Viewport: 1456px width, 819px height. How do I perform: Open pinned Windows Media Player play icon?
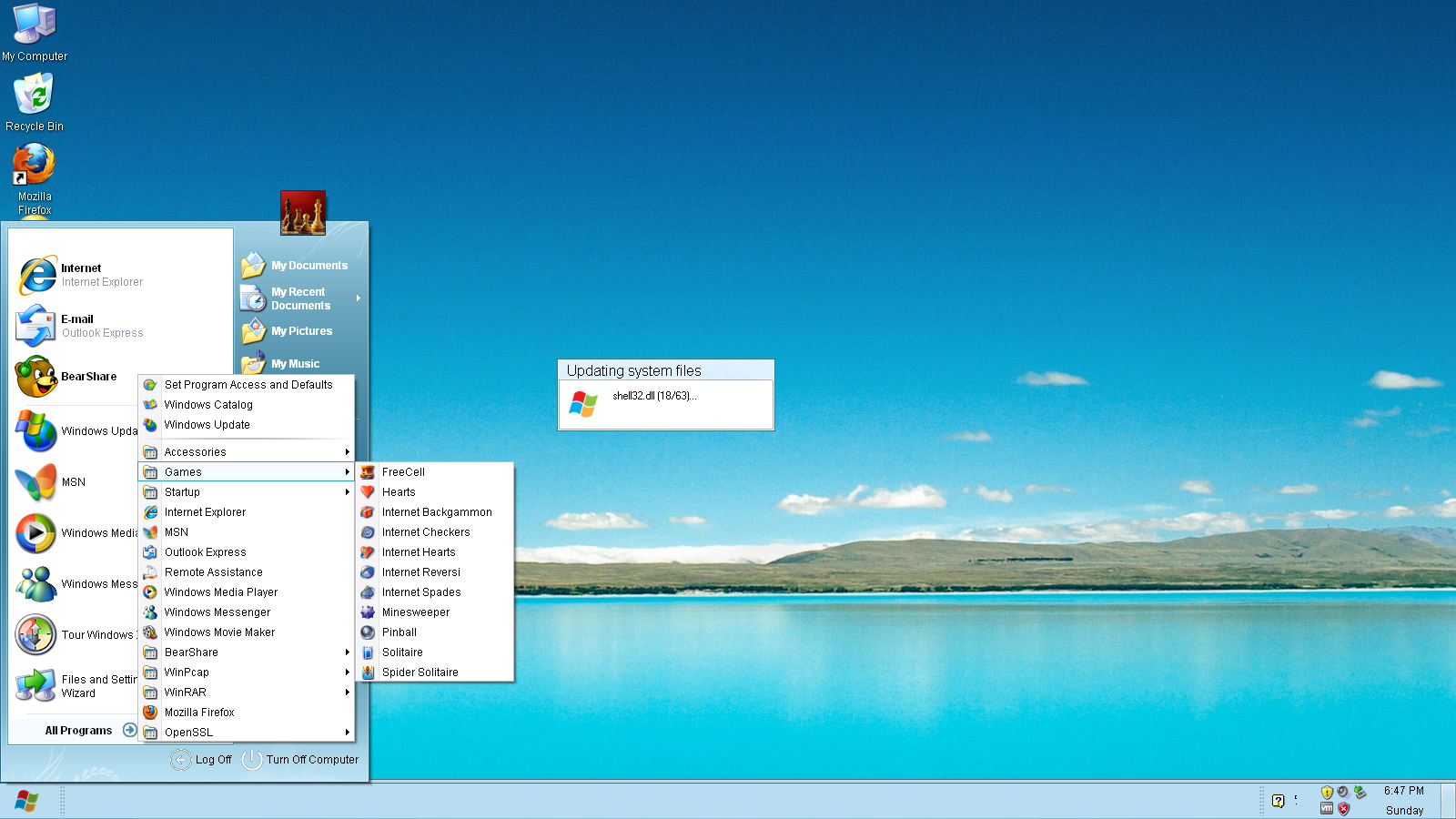pyautogui.click(x=36, y=533)
